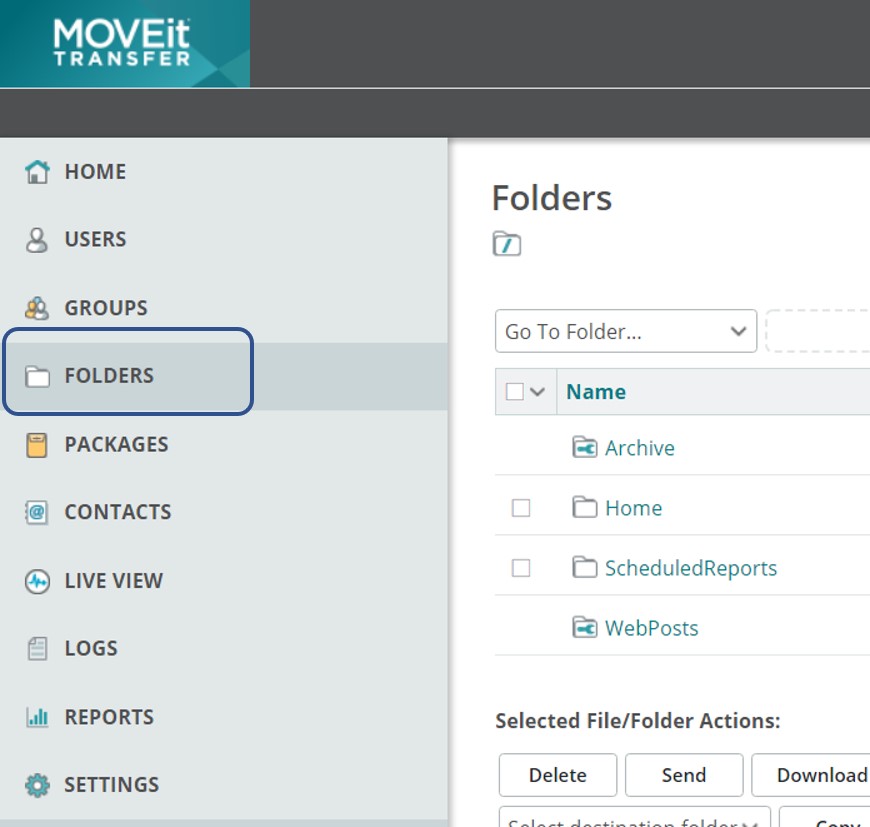Open the REPORTS page
Viewport: 870px width, 827px height.
(x=109, y=717)
